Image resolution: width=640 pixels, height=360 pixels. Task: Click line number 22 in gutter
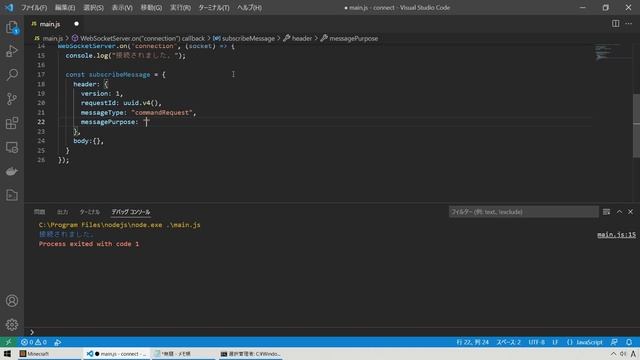(x=41, y=122)
